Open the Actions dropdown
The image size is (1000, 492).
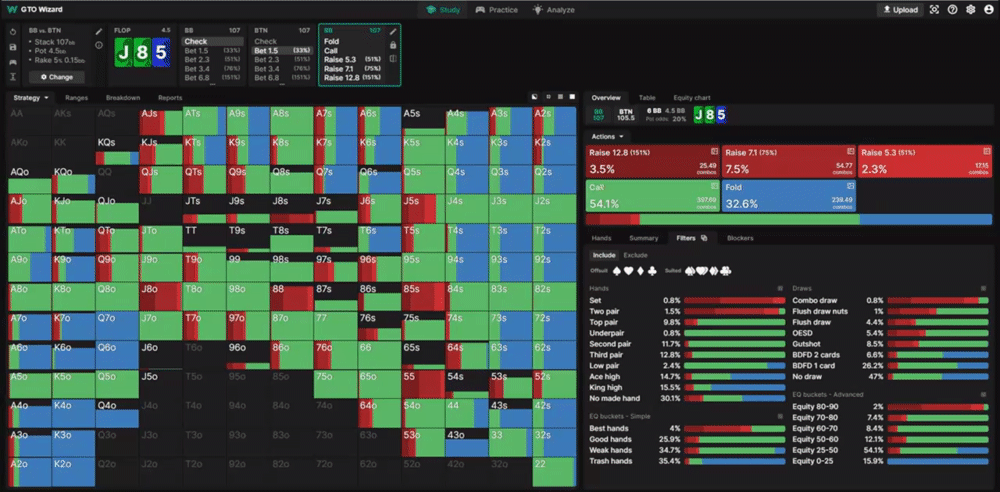[607, 137]
